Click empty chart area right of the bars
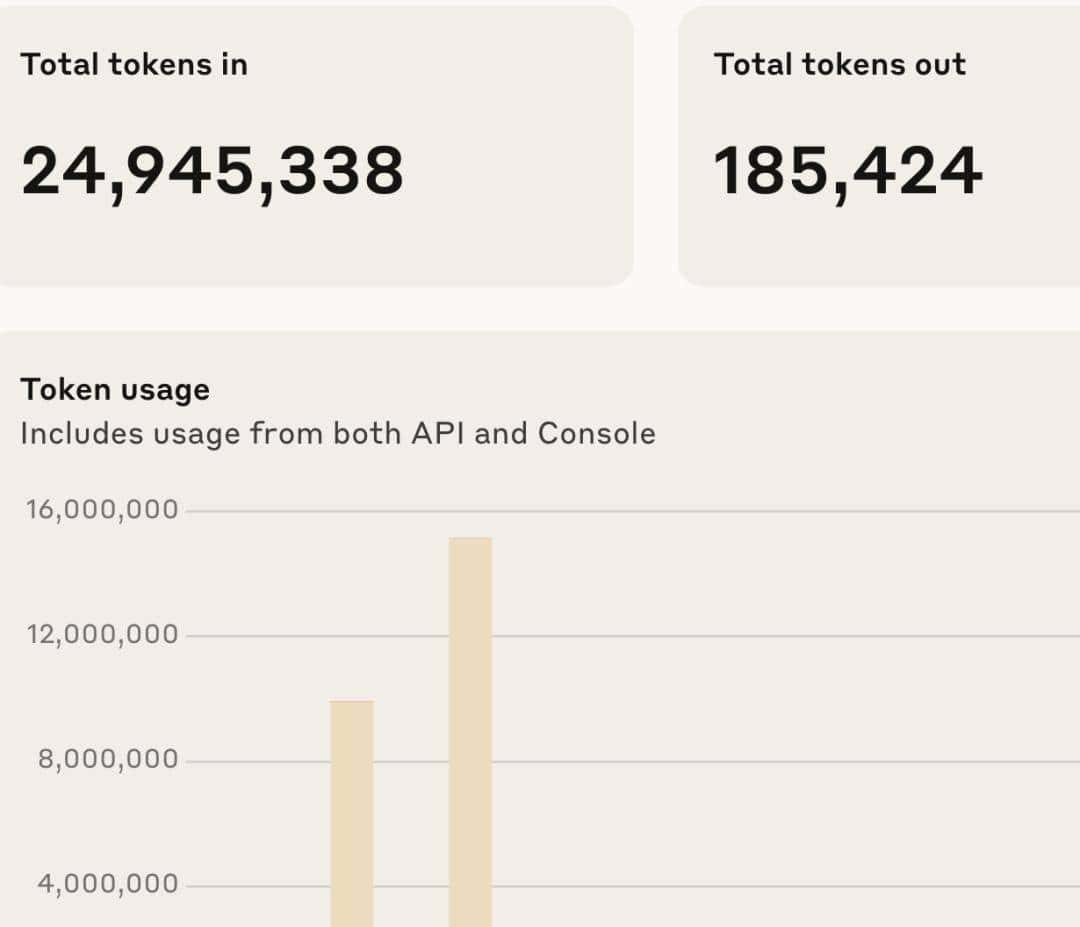Screen dimensions: 1080x927 point(780,700)
